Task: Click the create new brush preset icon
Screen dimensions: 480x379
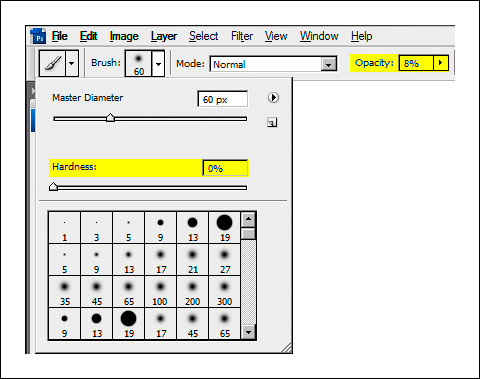Action: [272, 122]
